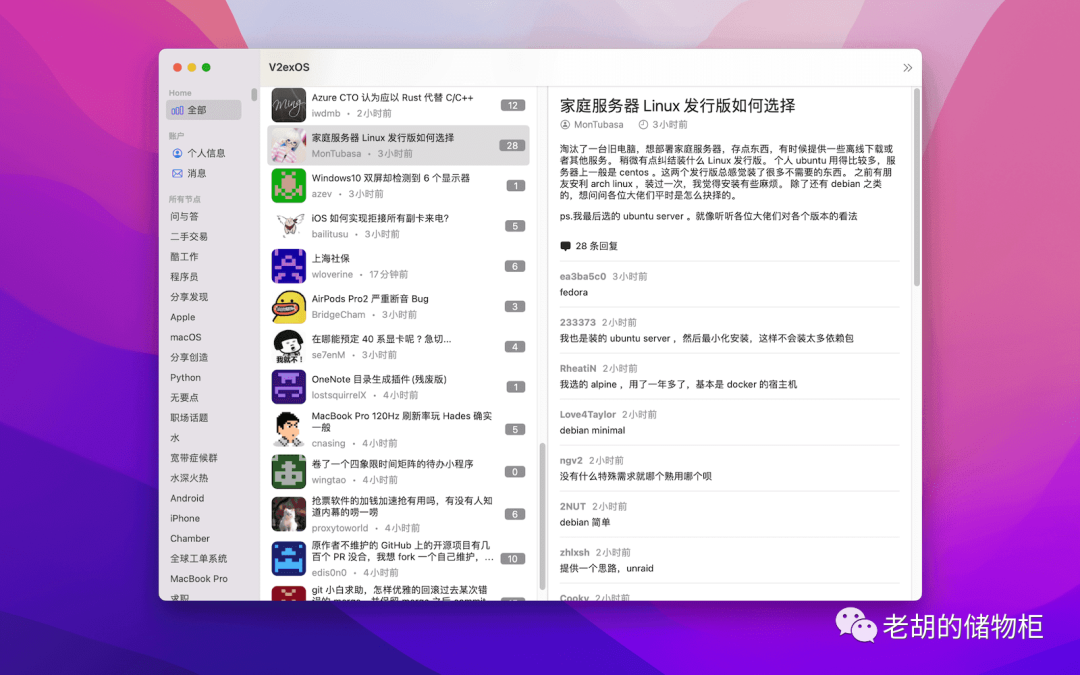Click the 28 reply count badge
Screen dimensions: 1080x675
click(512, 145)
